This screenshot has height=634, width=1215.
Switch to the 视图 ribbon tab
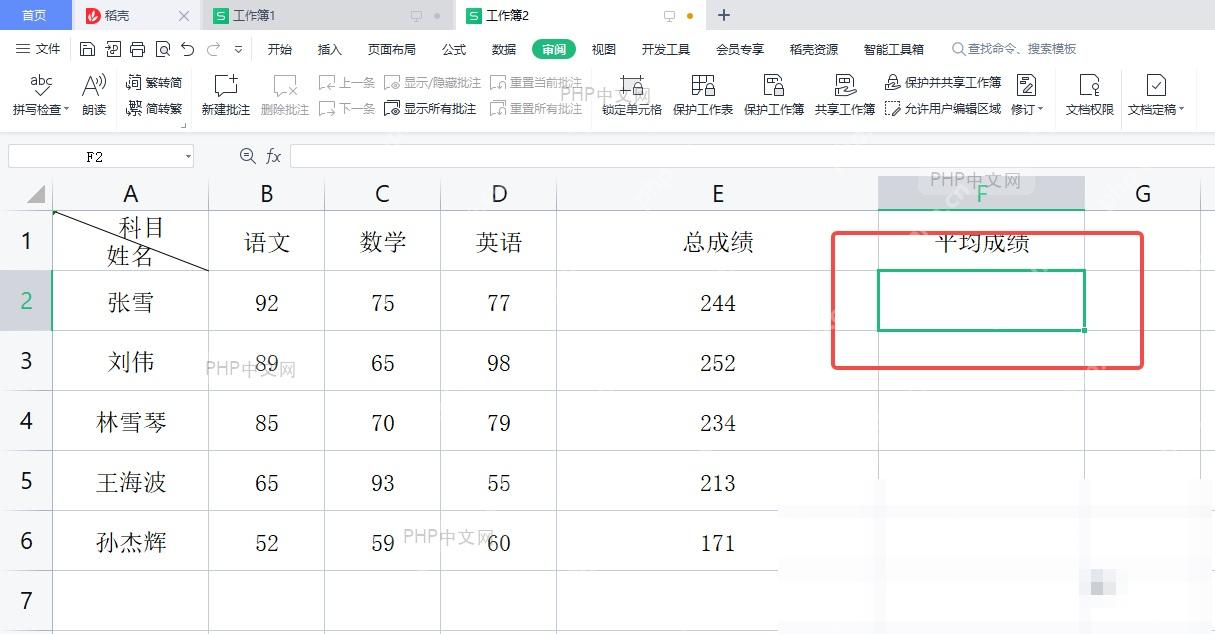pyautogui.click(x=604, y=49)
